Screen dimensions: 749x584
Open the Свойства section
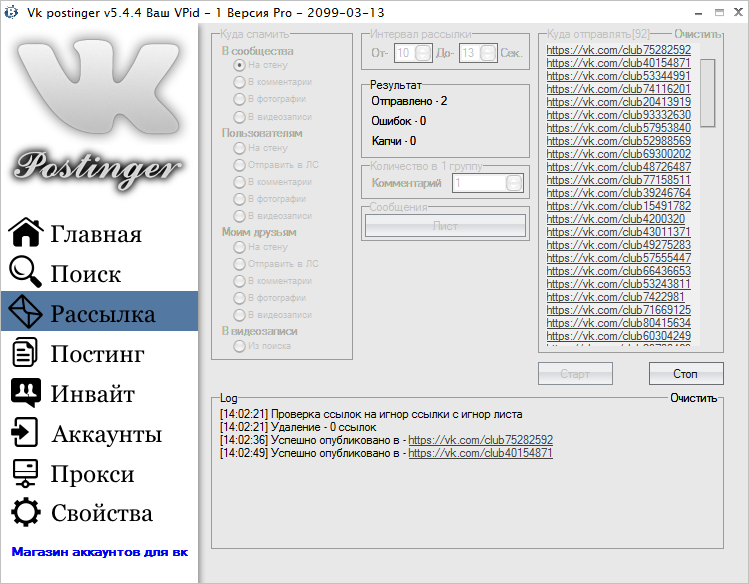coord(99,512)
